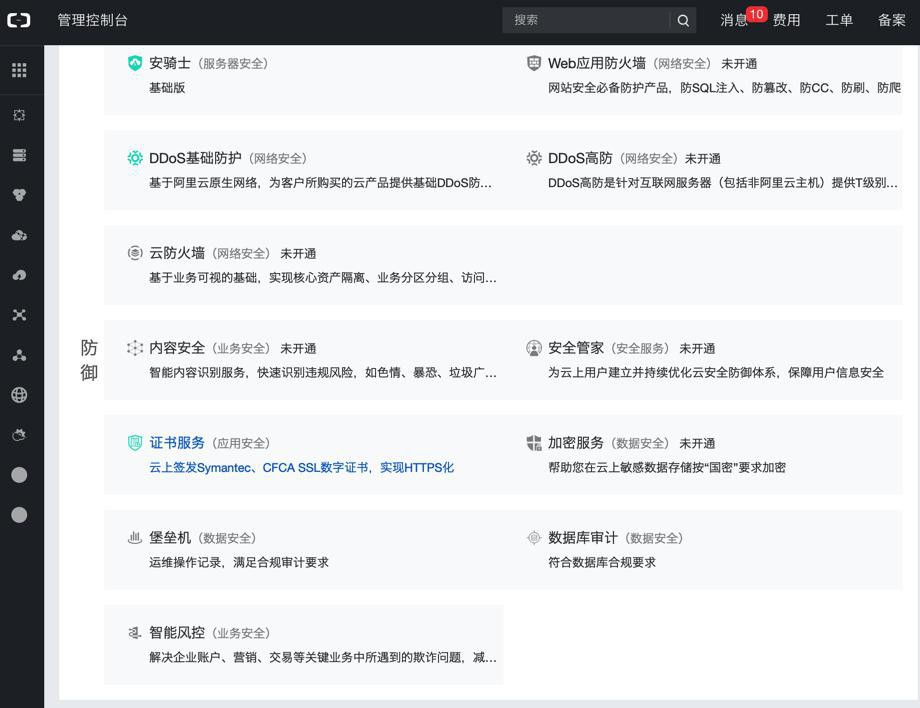Click 为云上用户建立 description text
Viewport: 920px width, 708px height.
click(x=716, y=372)
